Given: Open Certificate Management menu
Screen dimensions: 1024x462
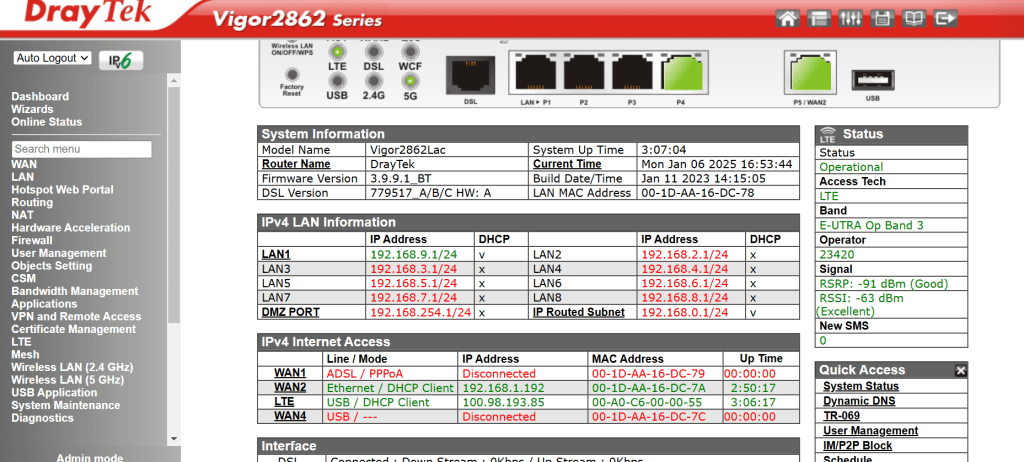Looking at the screenshot, I should (74, 329).
